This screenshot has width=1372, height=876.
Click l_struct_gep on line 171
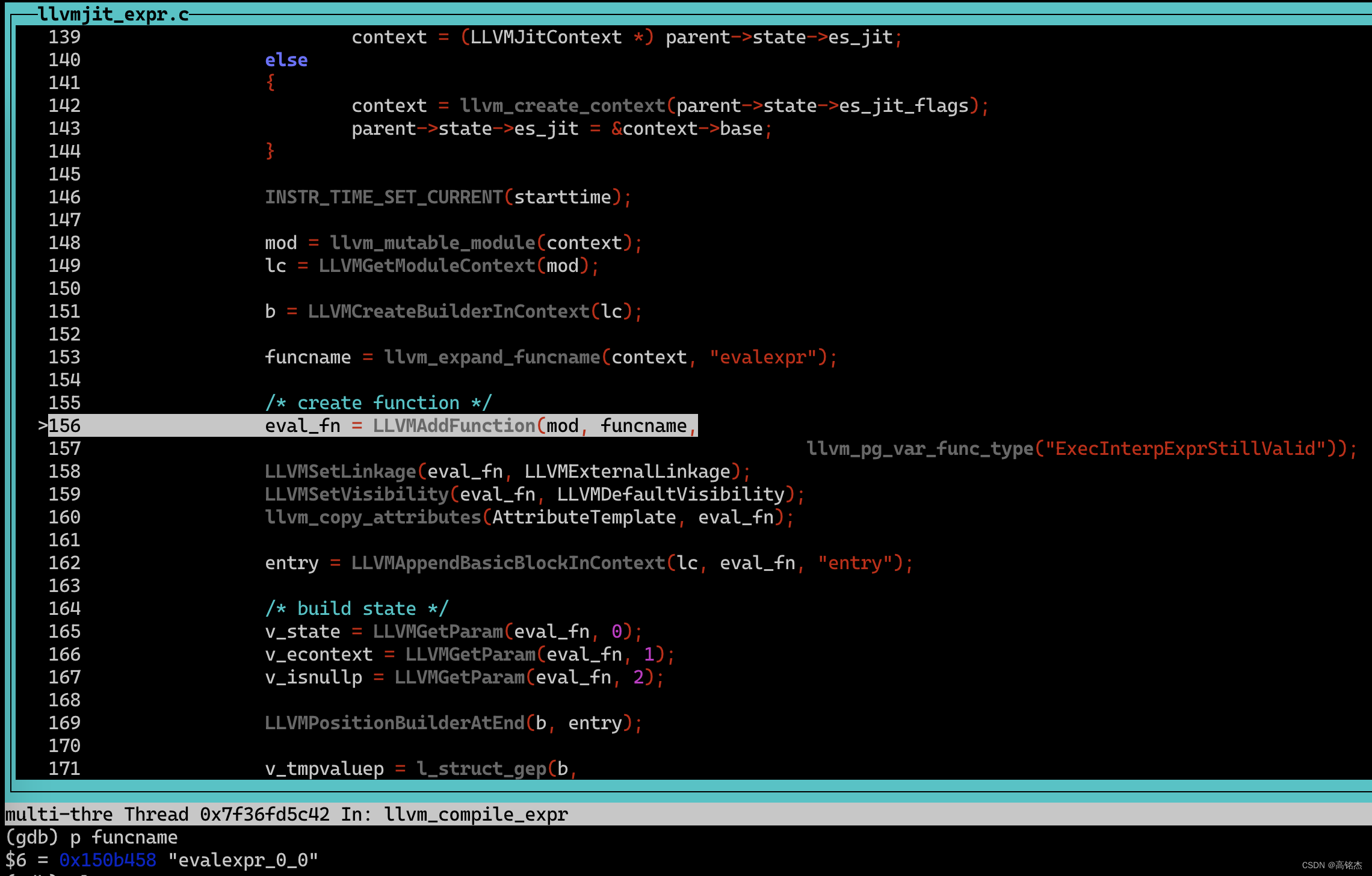tap(481, 769)
